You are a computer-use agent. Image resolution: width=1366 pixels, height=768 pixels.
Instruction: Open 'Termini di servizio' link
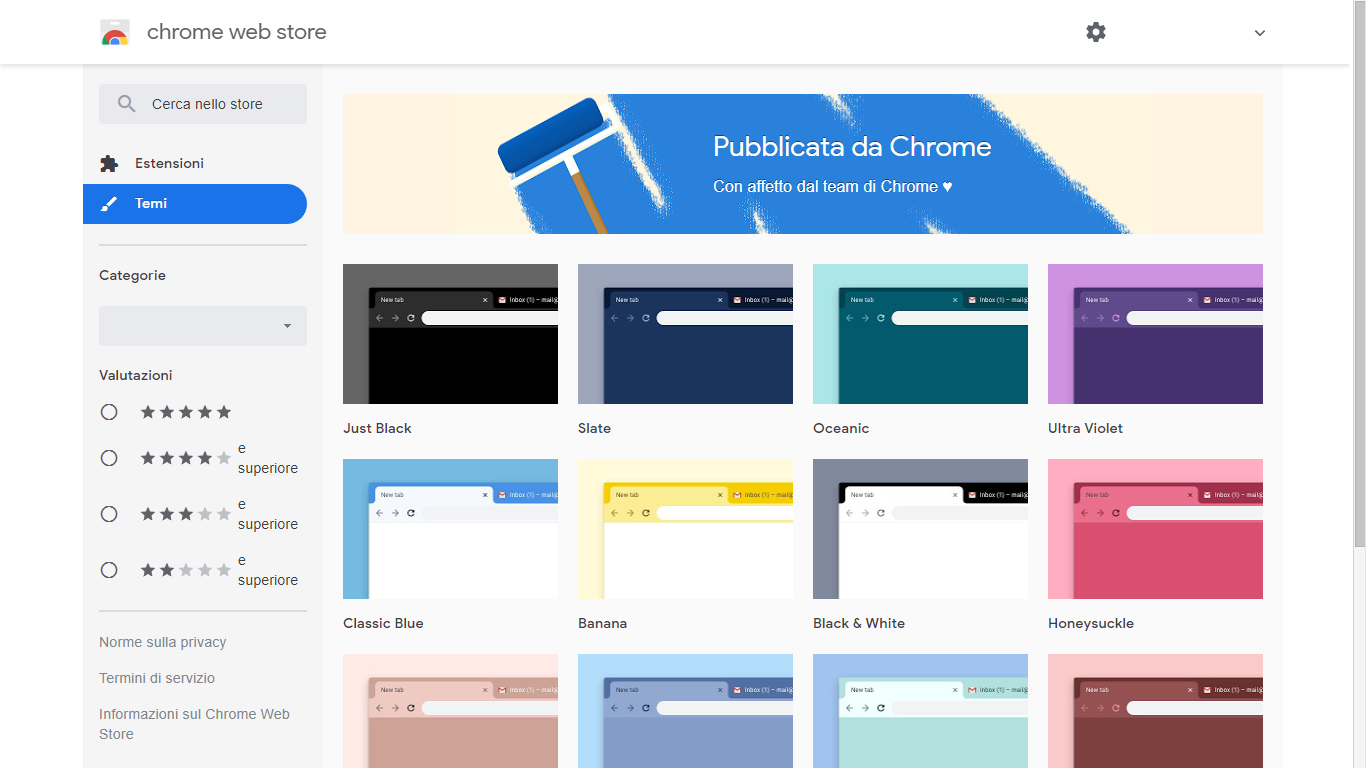(157, 678)
